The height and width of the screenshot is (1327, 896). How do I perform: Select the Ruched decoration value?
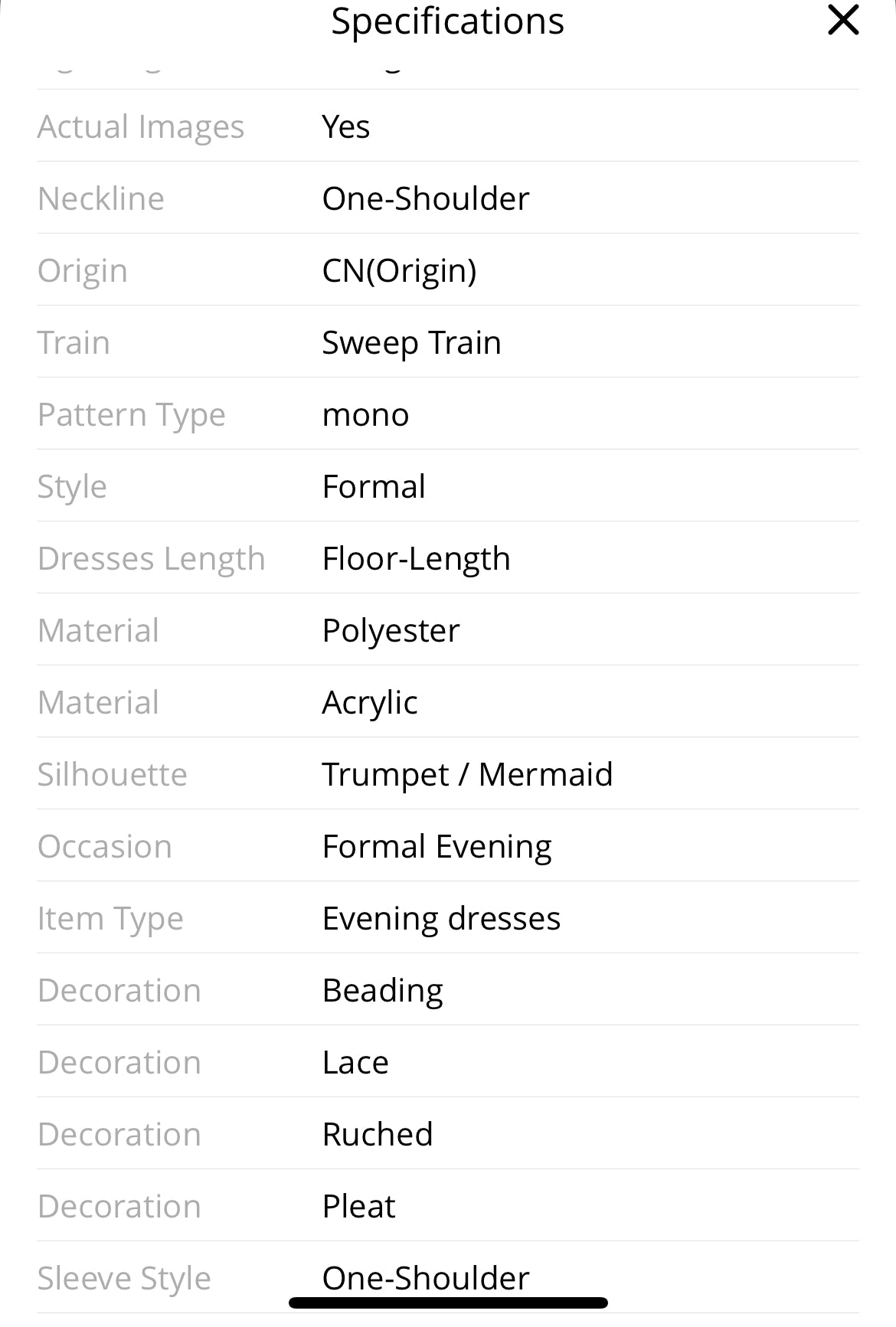(378, 1135)
